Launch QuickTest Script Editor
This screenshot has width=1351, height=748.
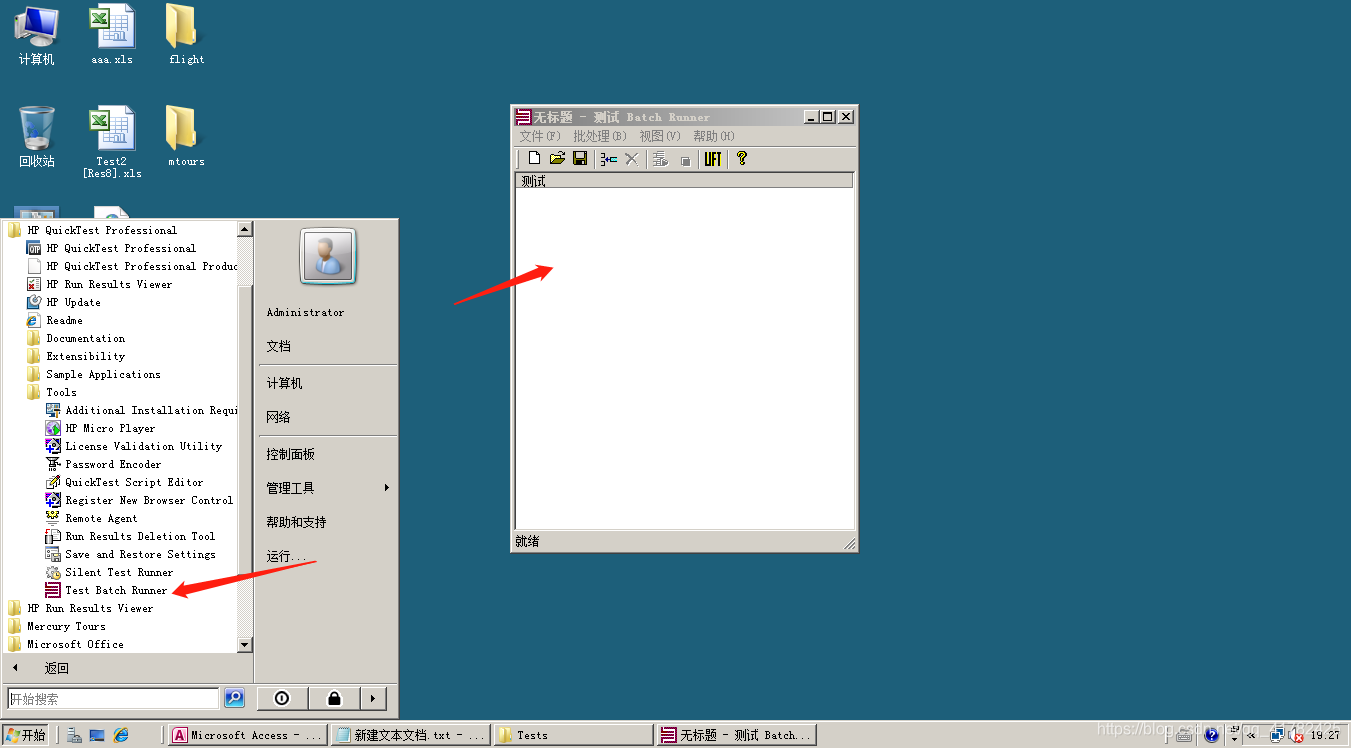124,482
